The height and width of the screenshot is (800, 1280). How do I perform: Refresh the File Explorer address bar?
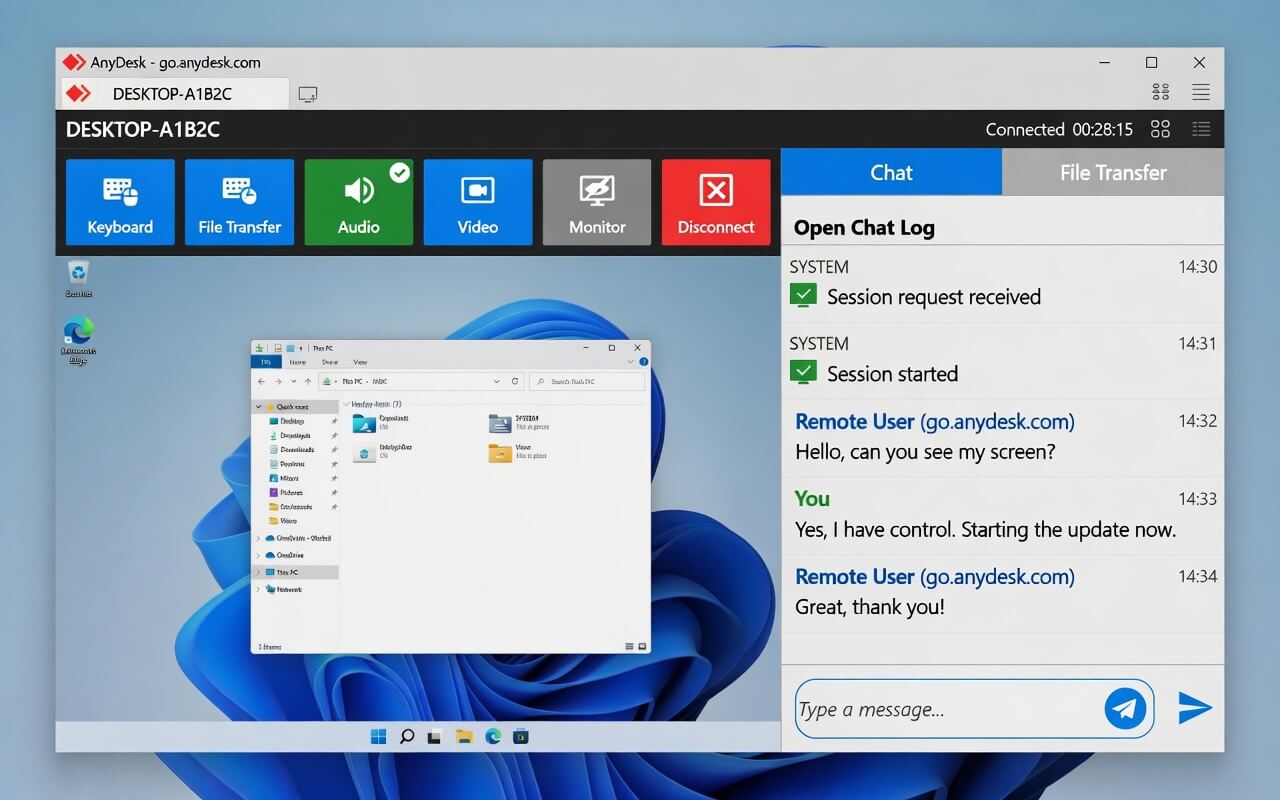515,381
